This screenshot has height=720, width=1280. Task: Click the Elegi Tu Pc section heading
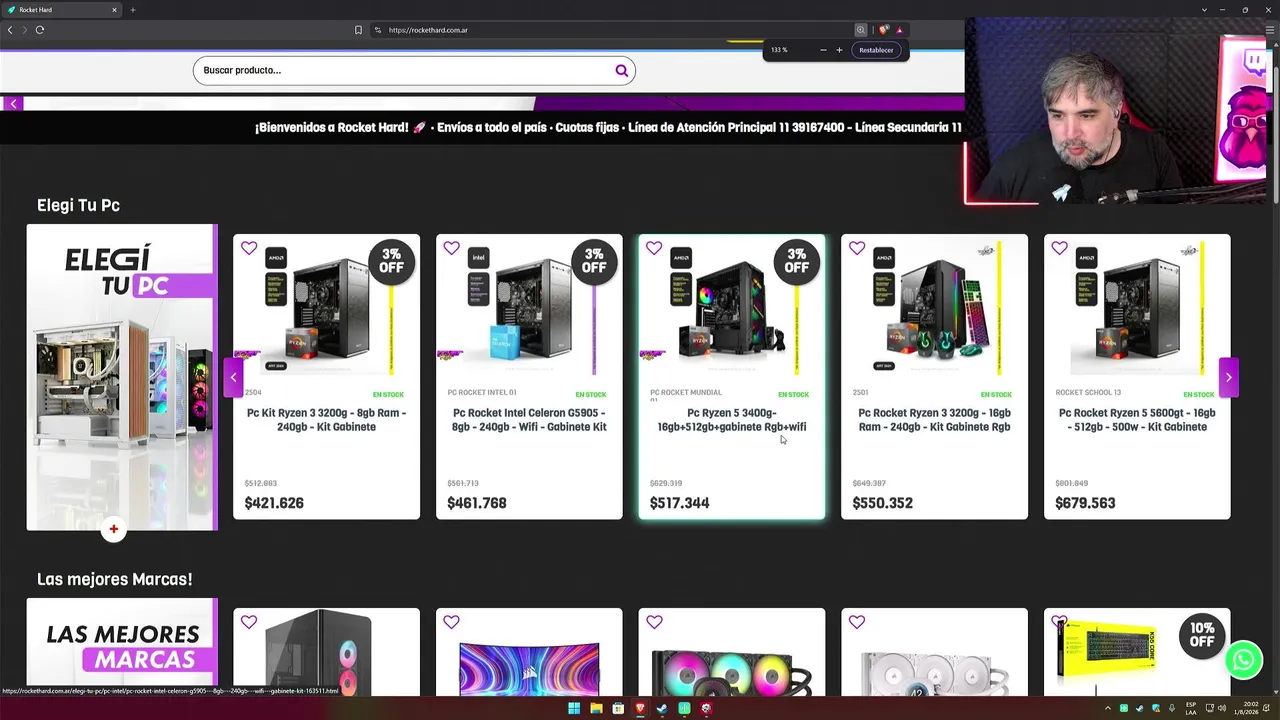[78, 205]
